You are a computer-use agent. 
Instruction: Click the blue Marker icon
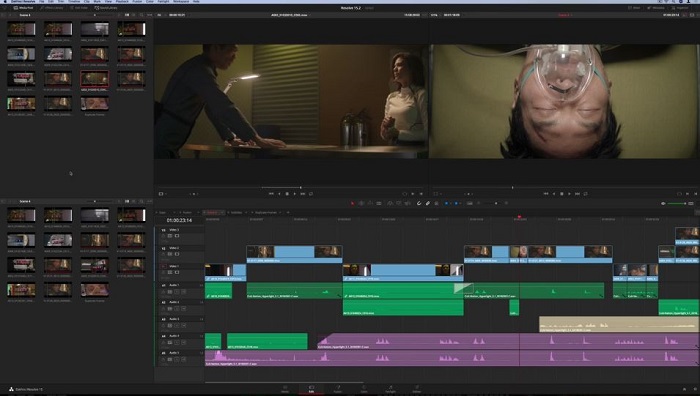pyautogui.click(x=456, y=203)
